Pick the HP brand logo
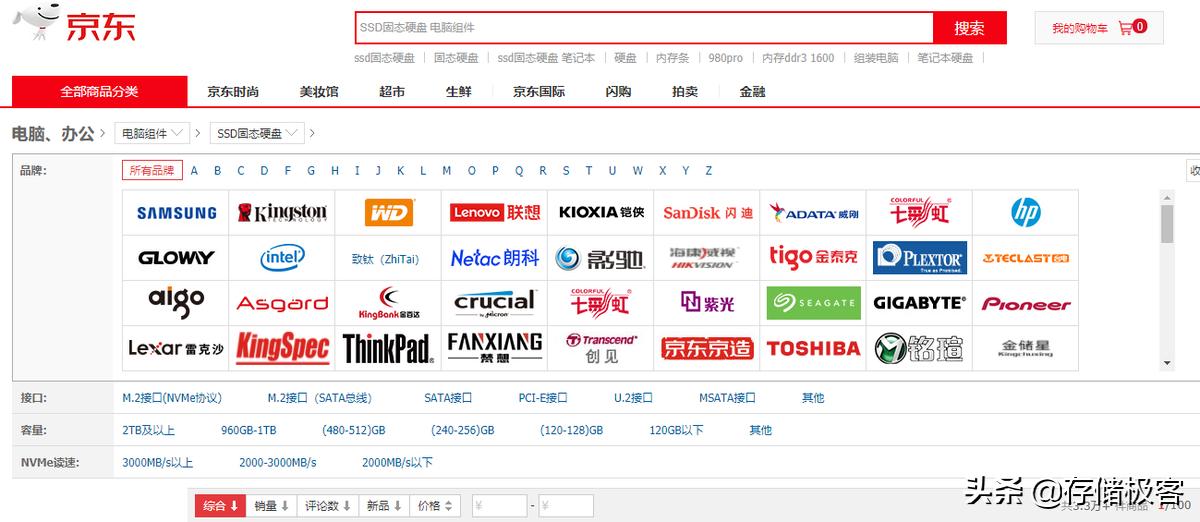The height and width of the screenshot is (522, 1200). click(x=1026, y=213)
